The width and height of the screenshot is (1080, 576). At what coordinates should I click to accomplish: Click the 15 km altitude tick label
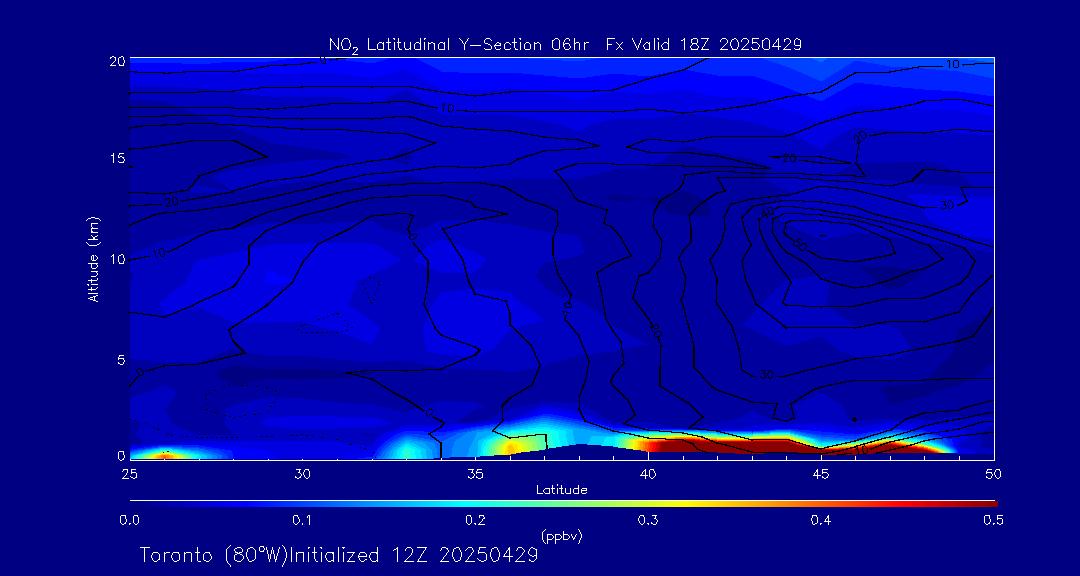coord(116,159)
